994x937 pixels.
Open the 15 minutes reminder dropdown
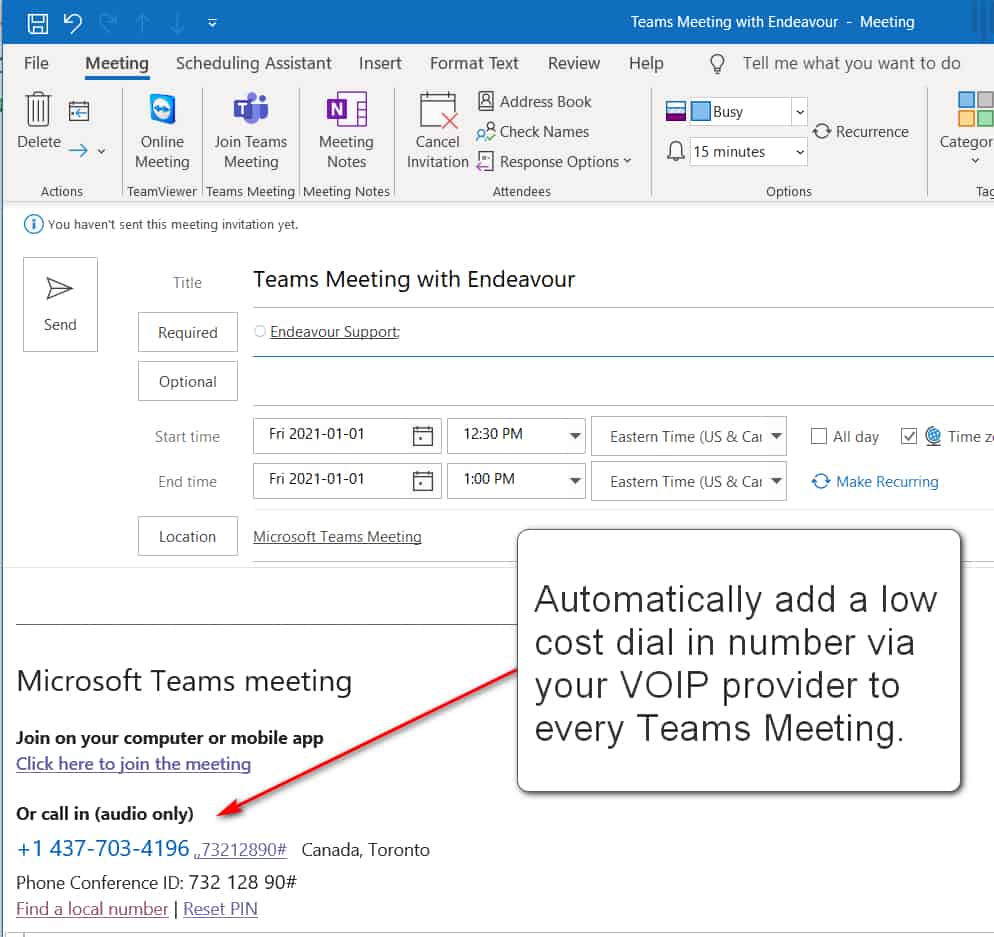[799, 152]
